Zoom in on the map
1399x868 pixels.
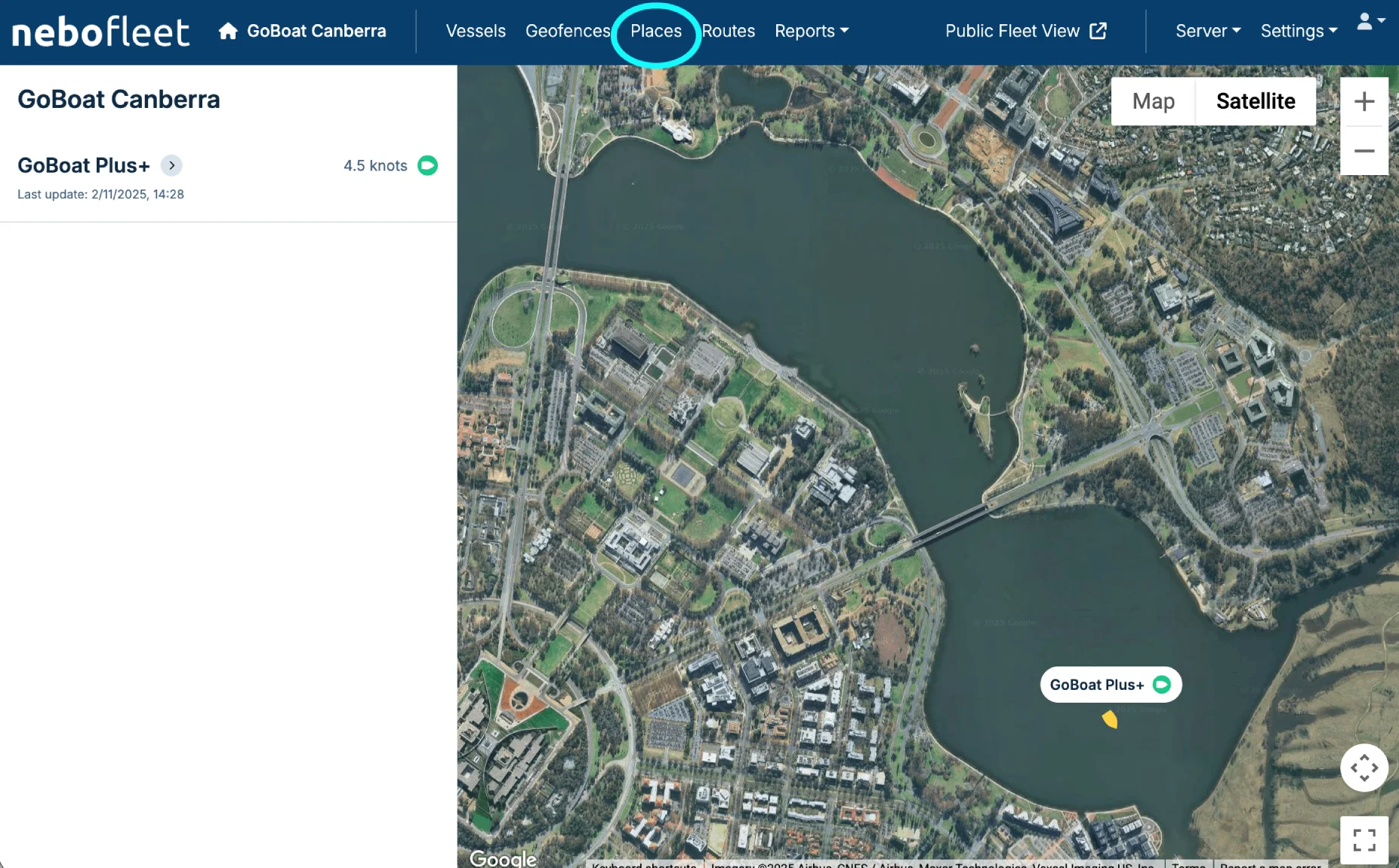pyautogui.click(x=1364, y=101)
